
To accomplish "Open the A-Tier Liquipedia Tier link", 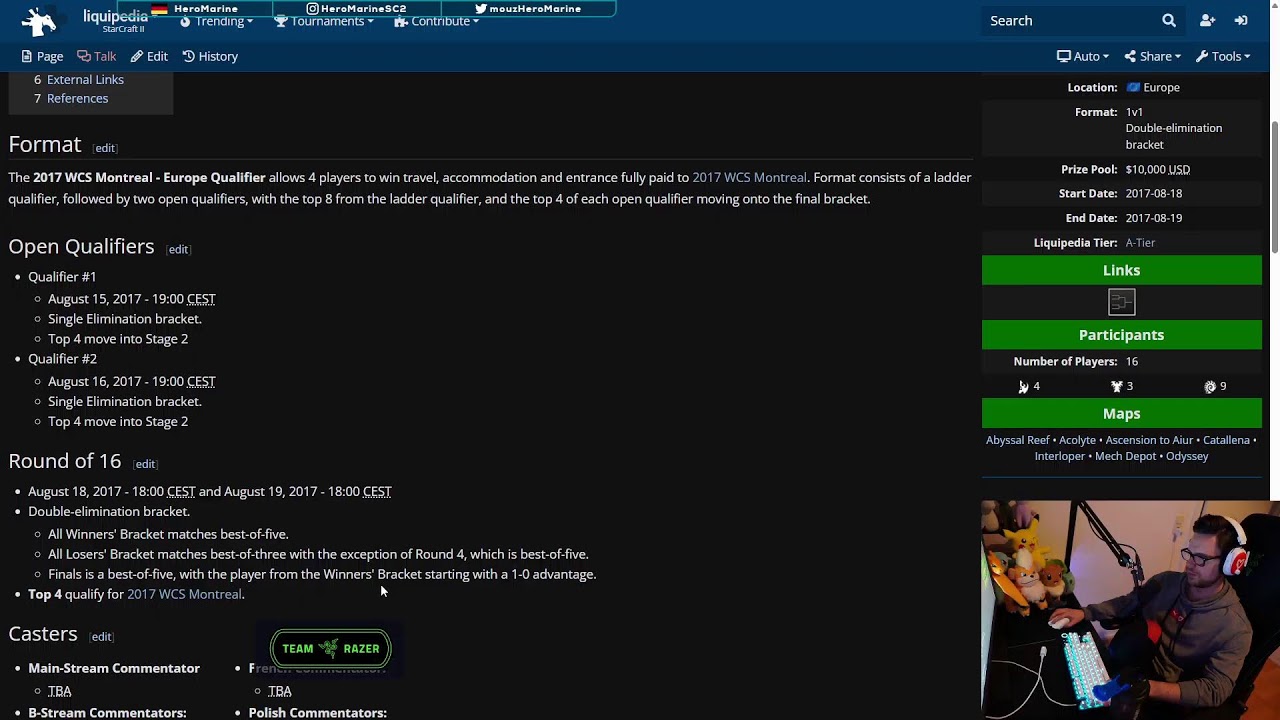I will tap(1140, 243).
